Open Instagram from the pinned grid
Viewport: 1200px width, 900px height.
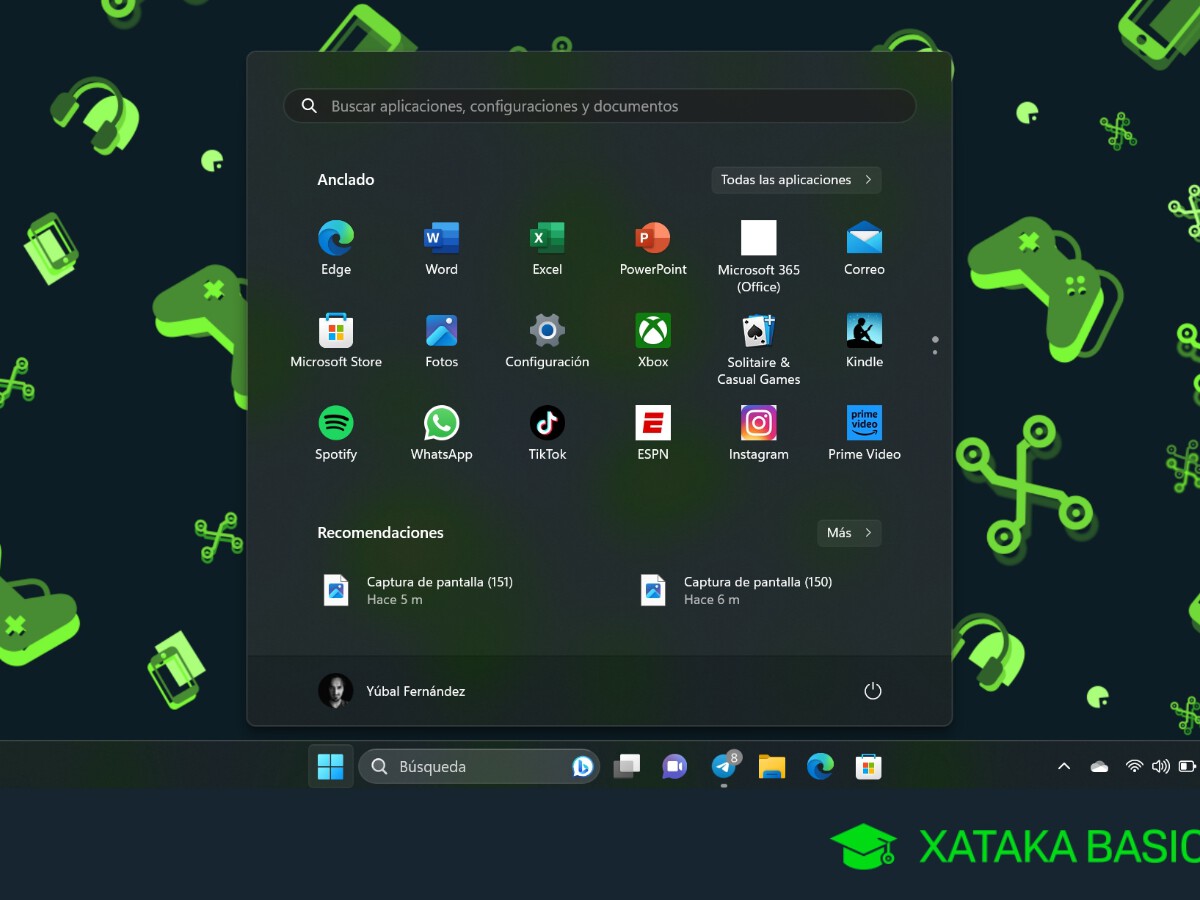(758, 424)
